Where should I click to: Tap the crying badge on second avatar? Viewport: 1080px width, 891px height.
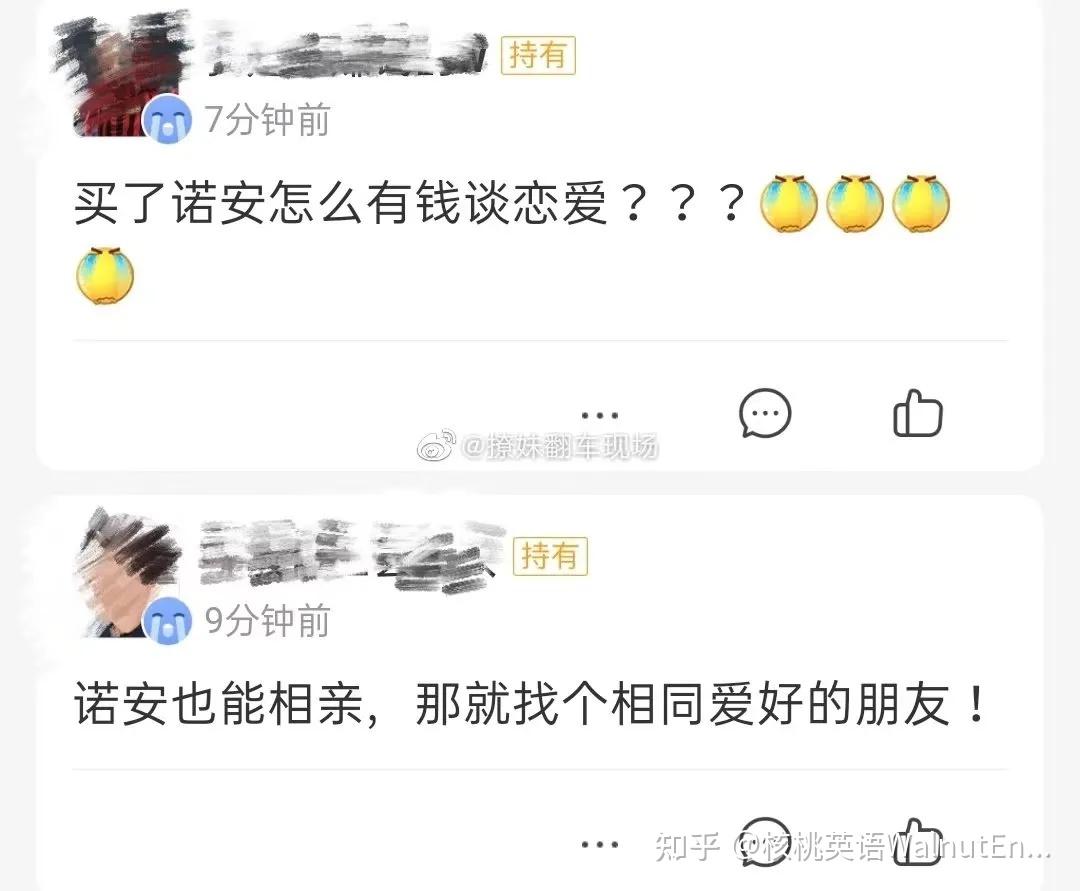coord(167,620)
